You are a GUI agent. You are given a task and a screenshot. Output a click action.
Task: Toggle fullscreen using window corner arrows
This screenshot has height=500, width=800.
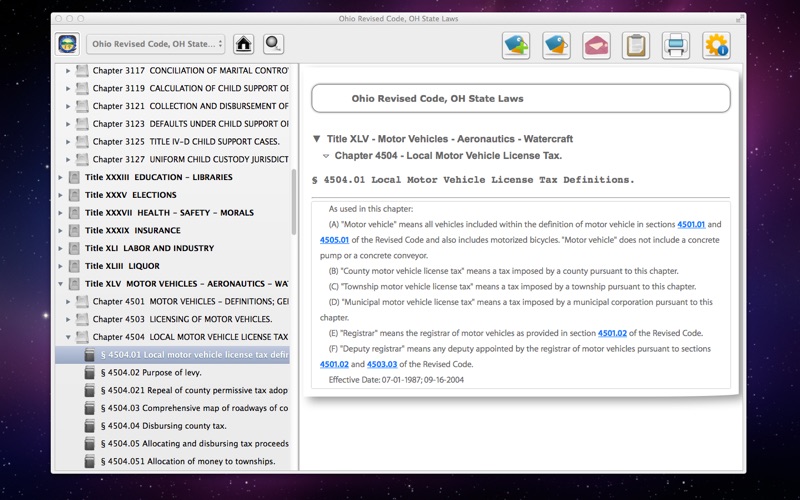pyautogui.click(x=740, y=19)
